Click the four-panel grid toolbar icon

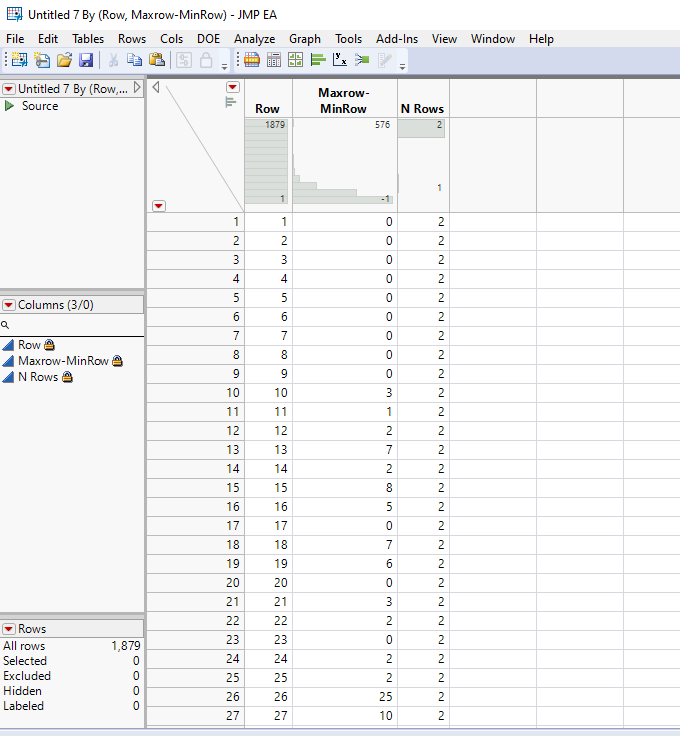296,60
